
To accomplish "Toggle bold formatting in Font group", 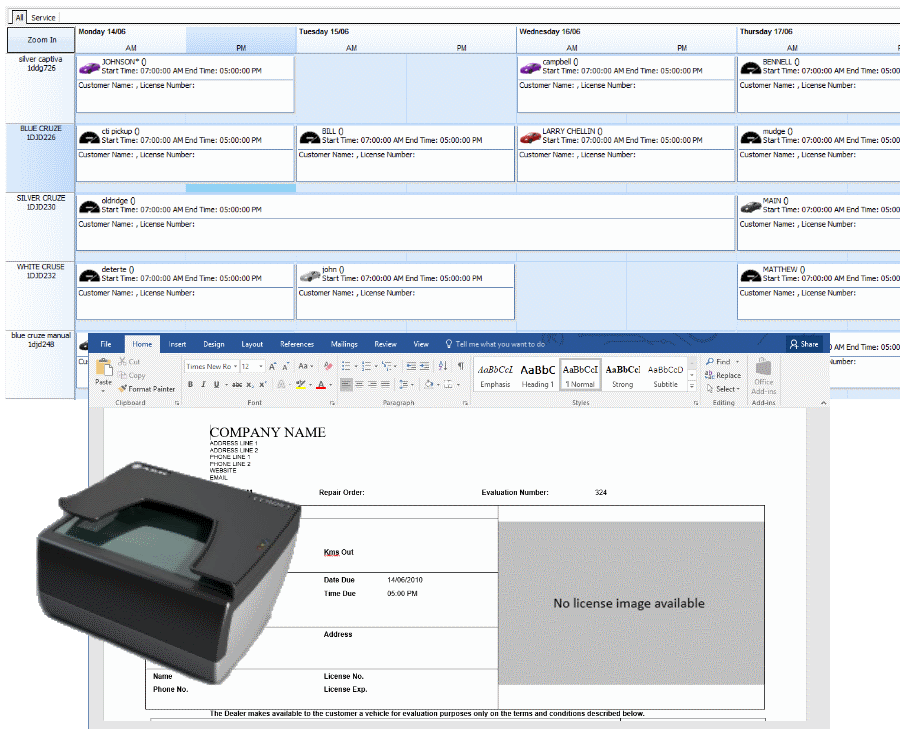I will [x=190, y=384].
